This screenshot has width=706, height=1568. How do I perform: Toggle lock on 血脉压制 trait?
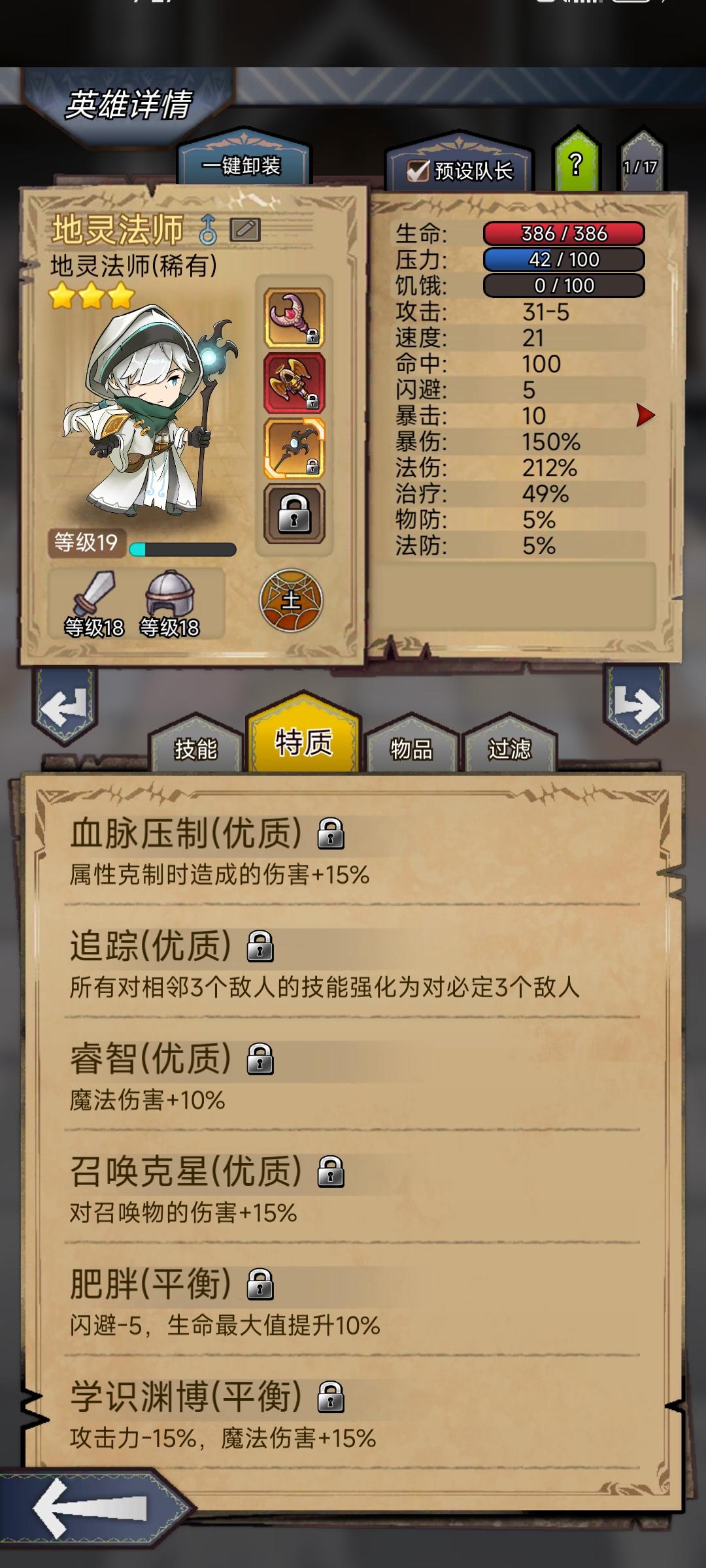click(331, 834)
